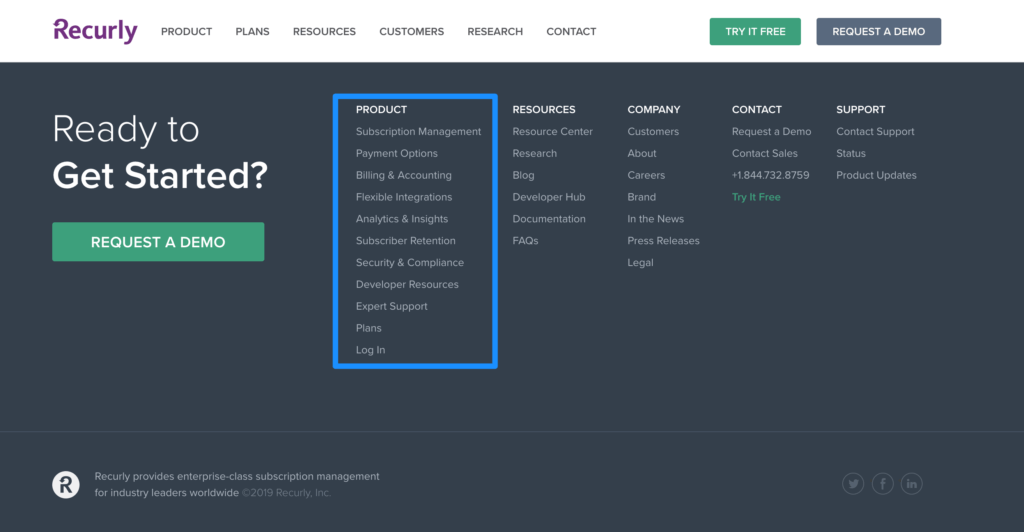Open the Status footer link
Screen dimensions: 1024x532
pos(851,153)
